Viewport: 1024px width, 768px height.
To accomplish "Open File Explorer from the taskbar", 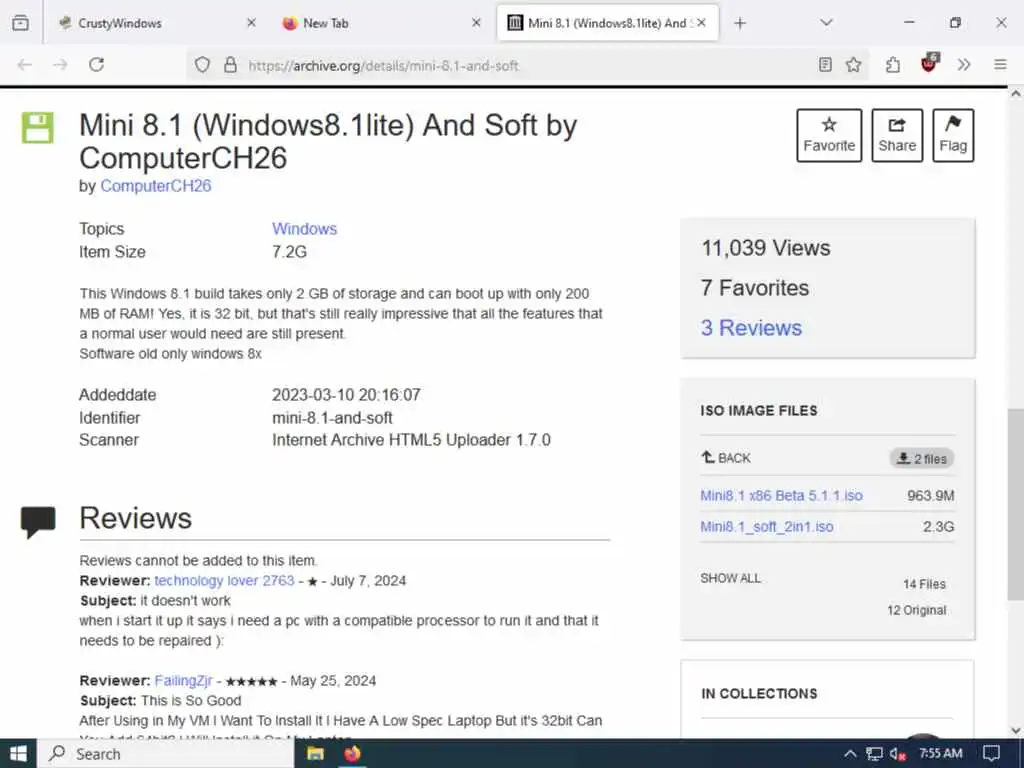I will pos(315,754).
